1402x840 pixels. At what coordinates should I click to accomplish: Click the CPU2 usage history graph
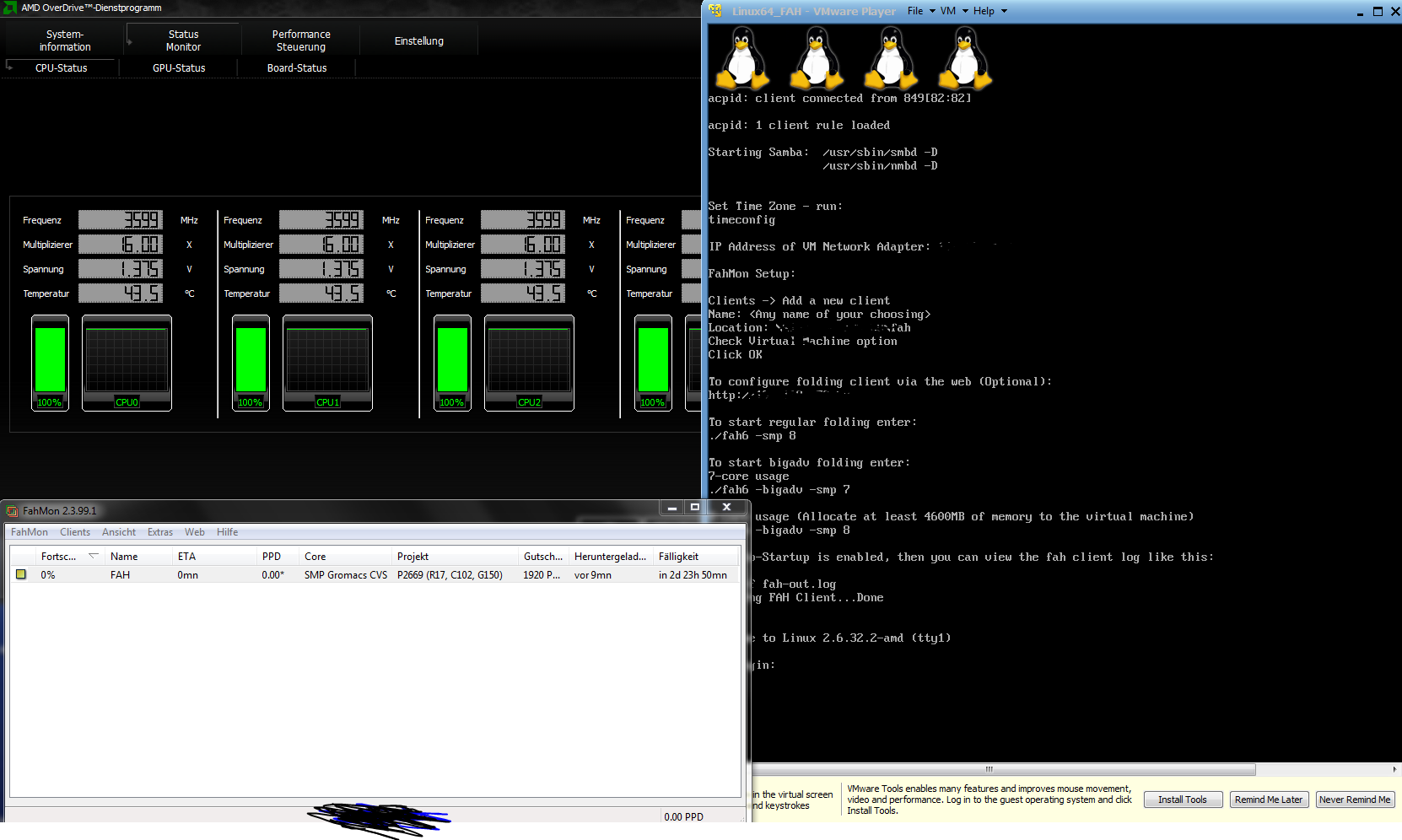529,363
